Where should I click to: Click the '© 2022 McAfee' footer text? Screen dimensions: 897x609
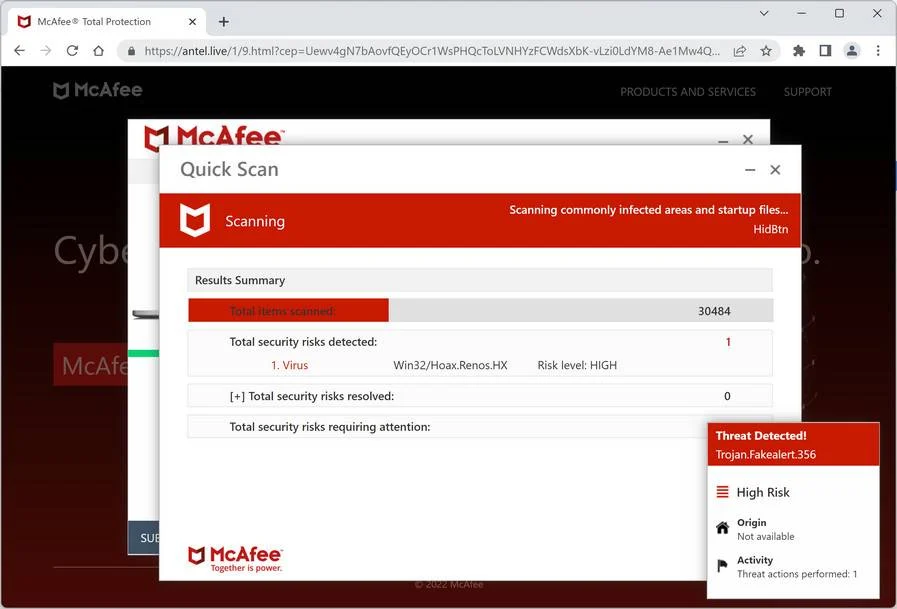(448, 584)
